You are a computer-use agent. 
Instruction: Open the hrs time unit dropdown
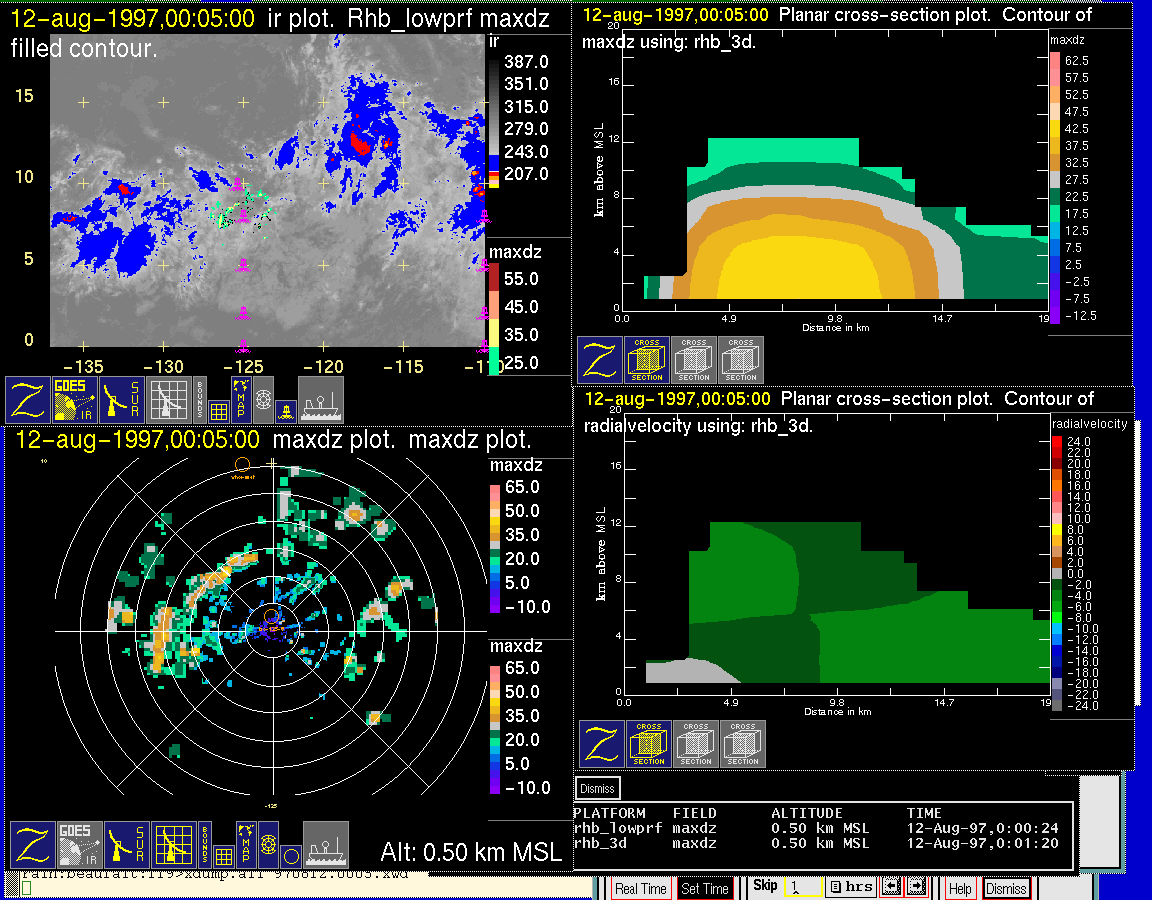pyautogui.click(x=851, y=888)
